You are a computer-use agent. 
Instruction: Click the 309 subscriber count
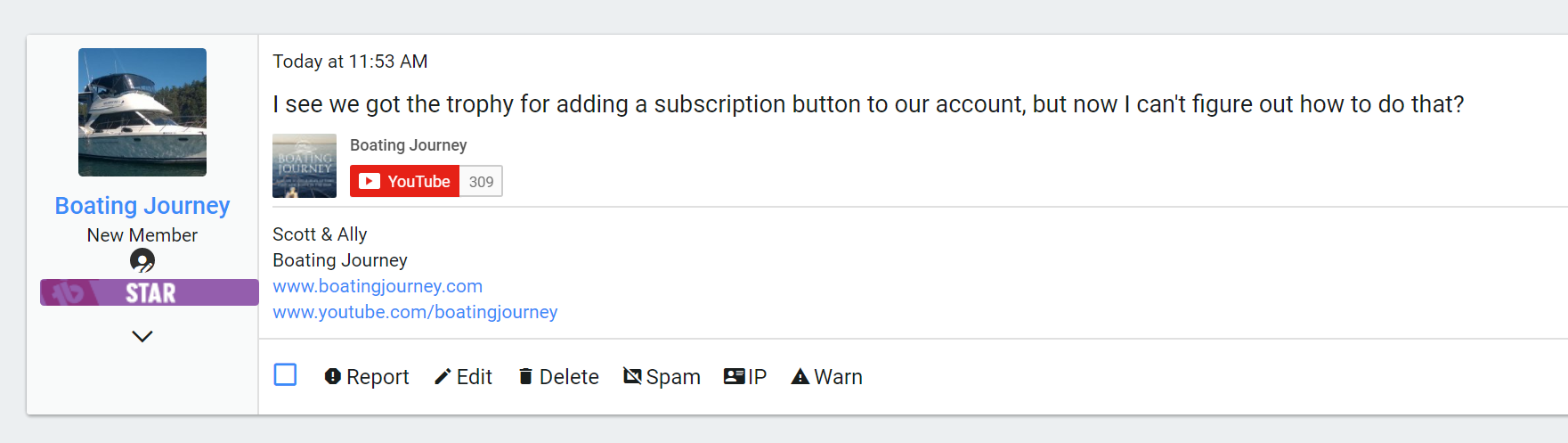tap(481, 182)
